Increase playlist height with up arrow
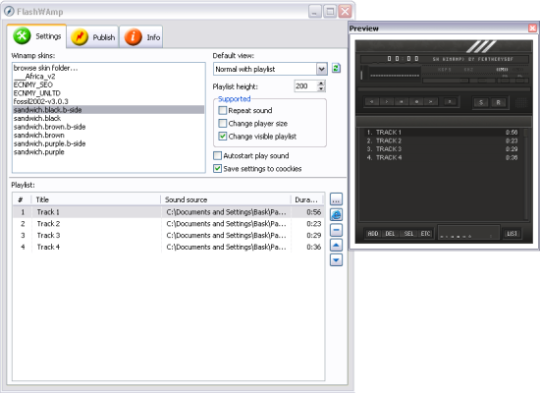Viewport: 540px width, 393px height. click(x=321, y=83)
